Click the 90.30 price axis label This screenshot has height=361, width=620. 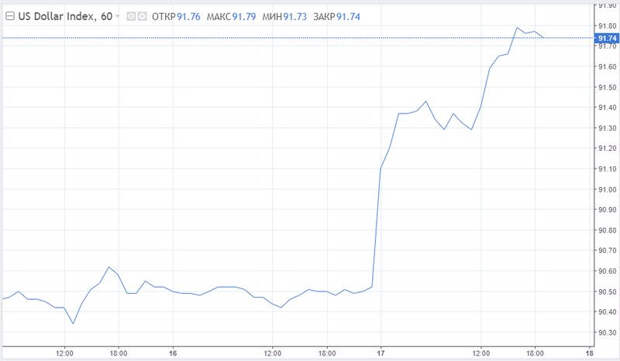pyautogui.click(x=607, y=333)
